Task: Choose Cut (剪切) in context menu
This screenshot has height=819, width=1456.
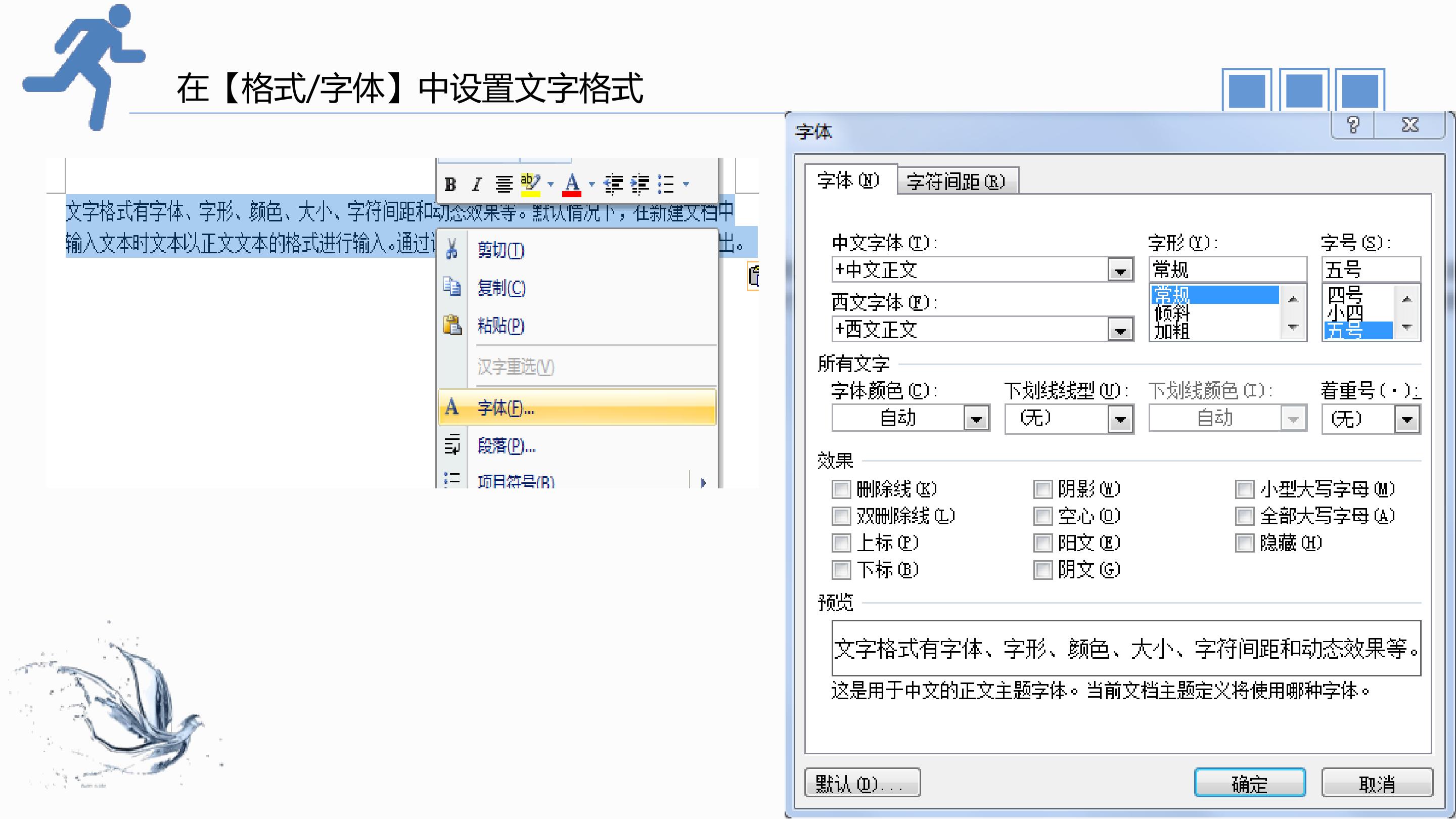Action: tap(577, 249)
